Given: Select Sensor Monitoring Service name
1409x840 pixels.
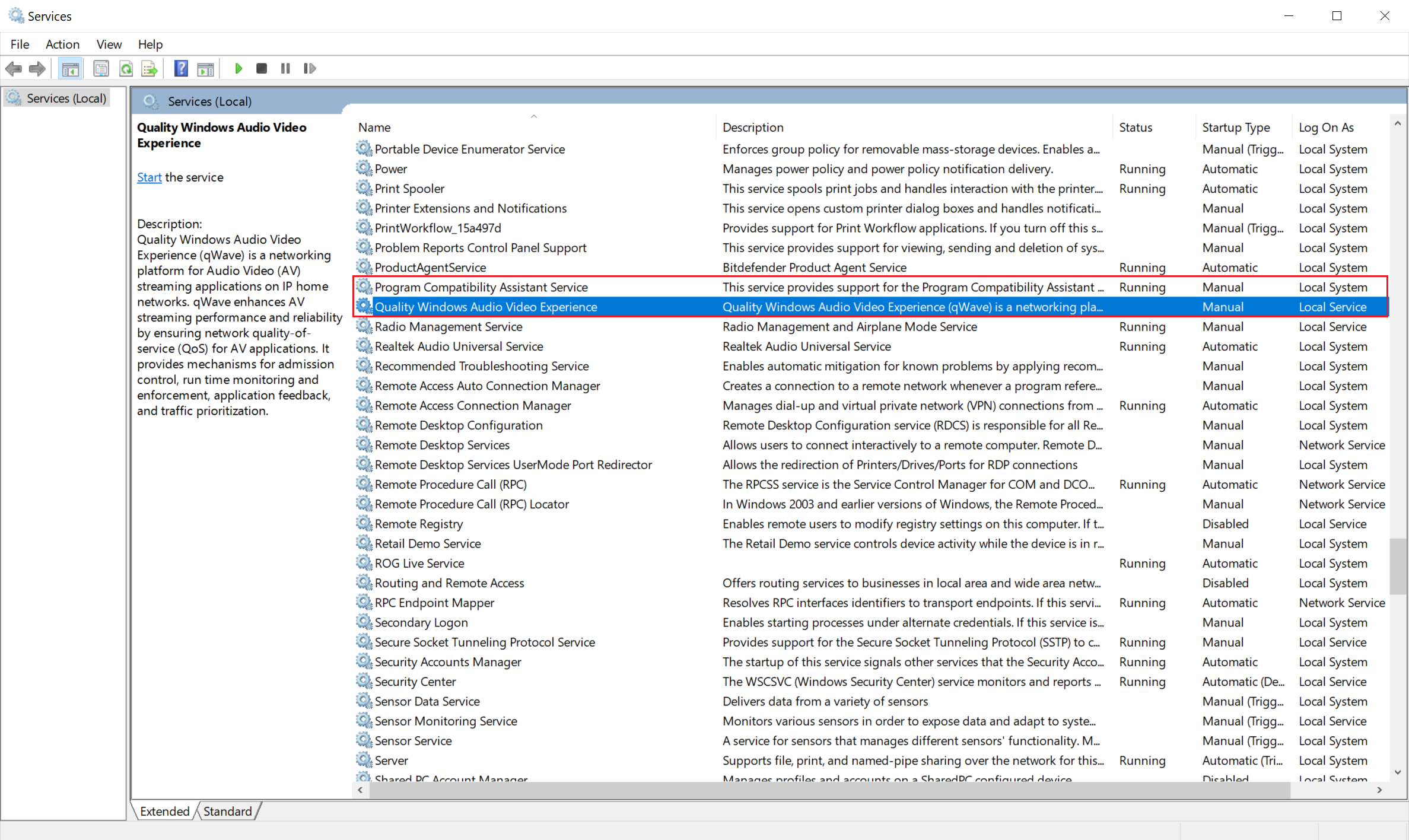Looking at the screenshot, I should (x=446, y=721).
